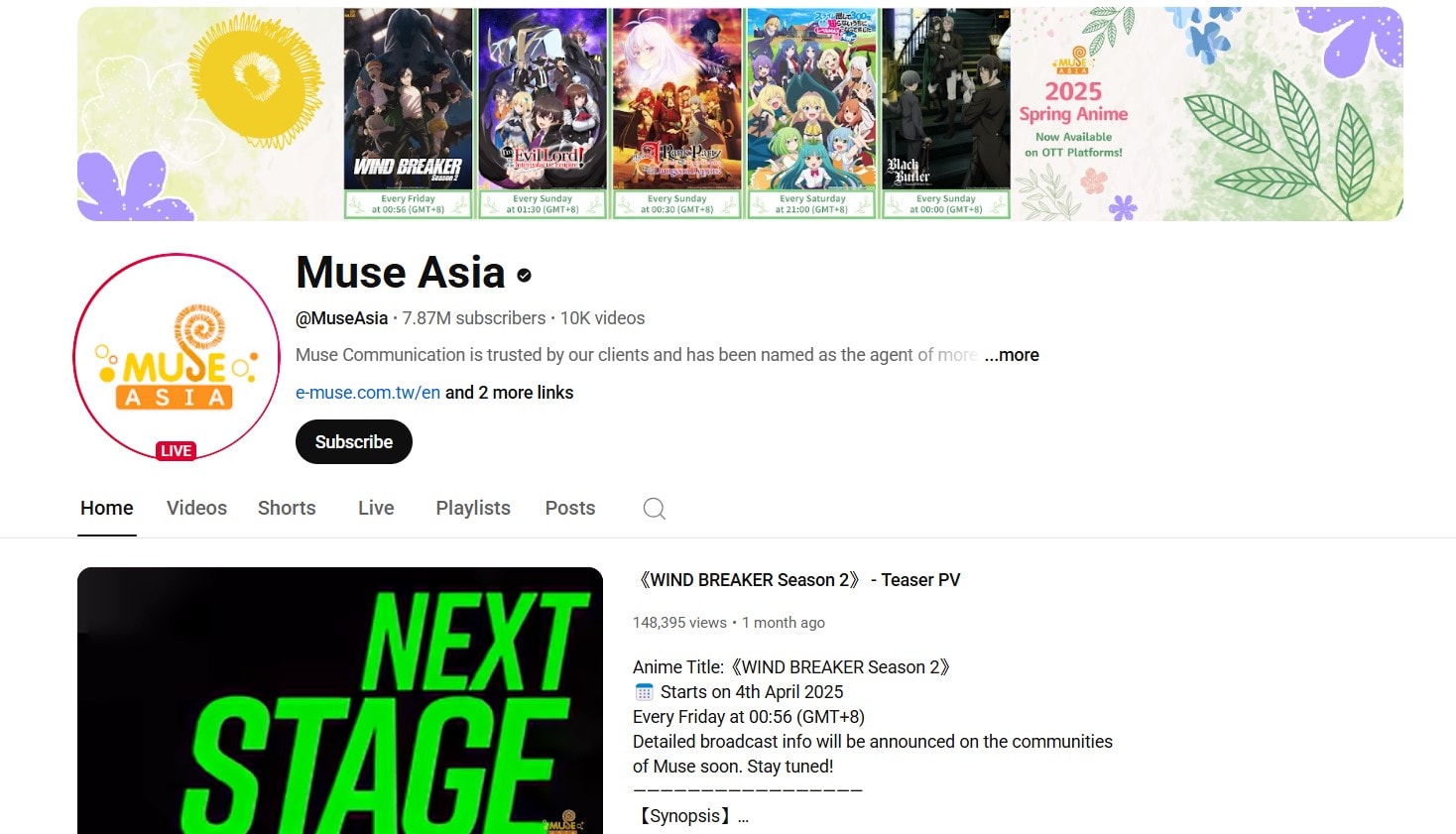Go to the Live tab

pyautogui.click(x=376, y=508)
